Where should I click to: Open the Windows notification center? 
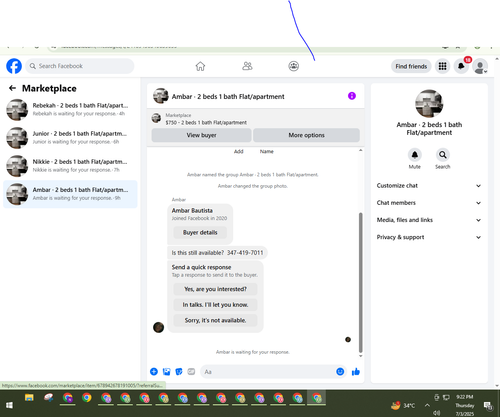tap(488, 405)
